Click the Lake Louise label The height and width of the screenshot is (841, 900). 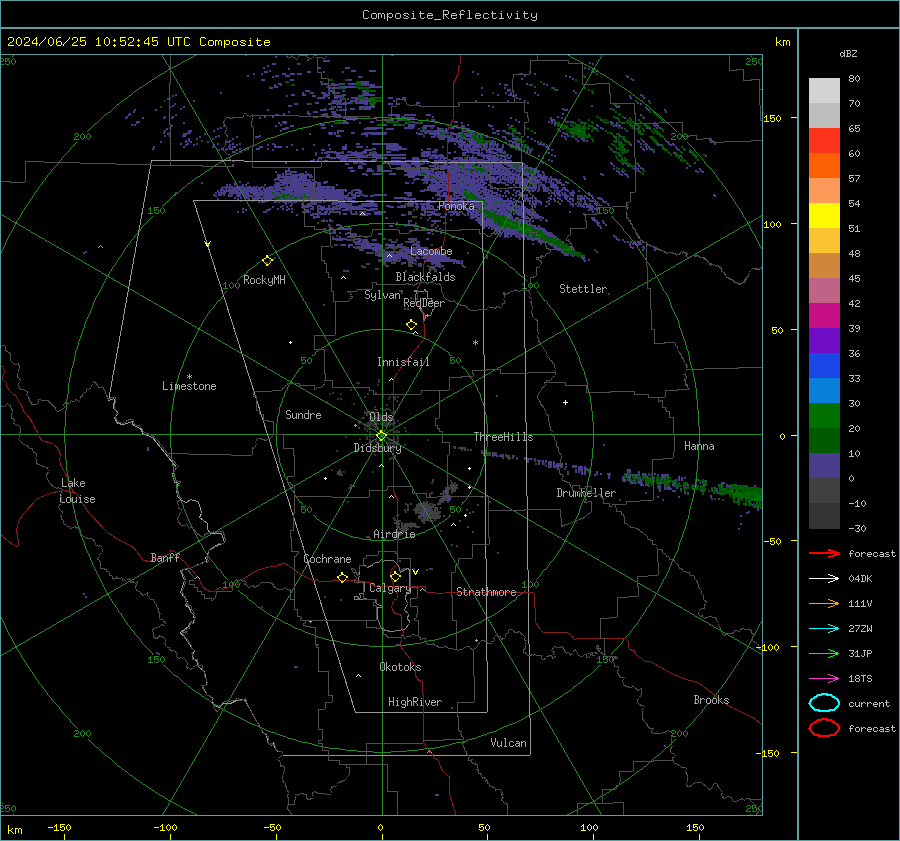point(77,491)
